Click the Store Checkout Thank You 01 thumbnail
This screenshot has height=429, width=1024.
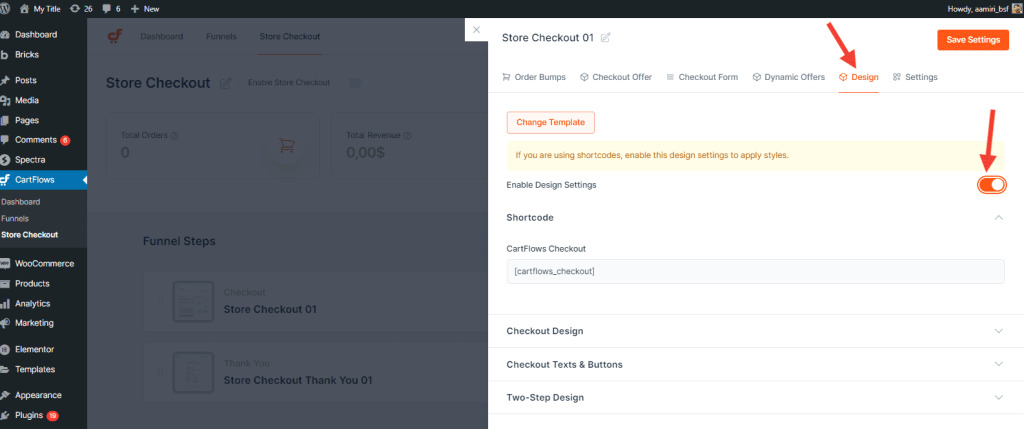click(193, 372)
